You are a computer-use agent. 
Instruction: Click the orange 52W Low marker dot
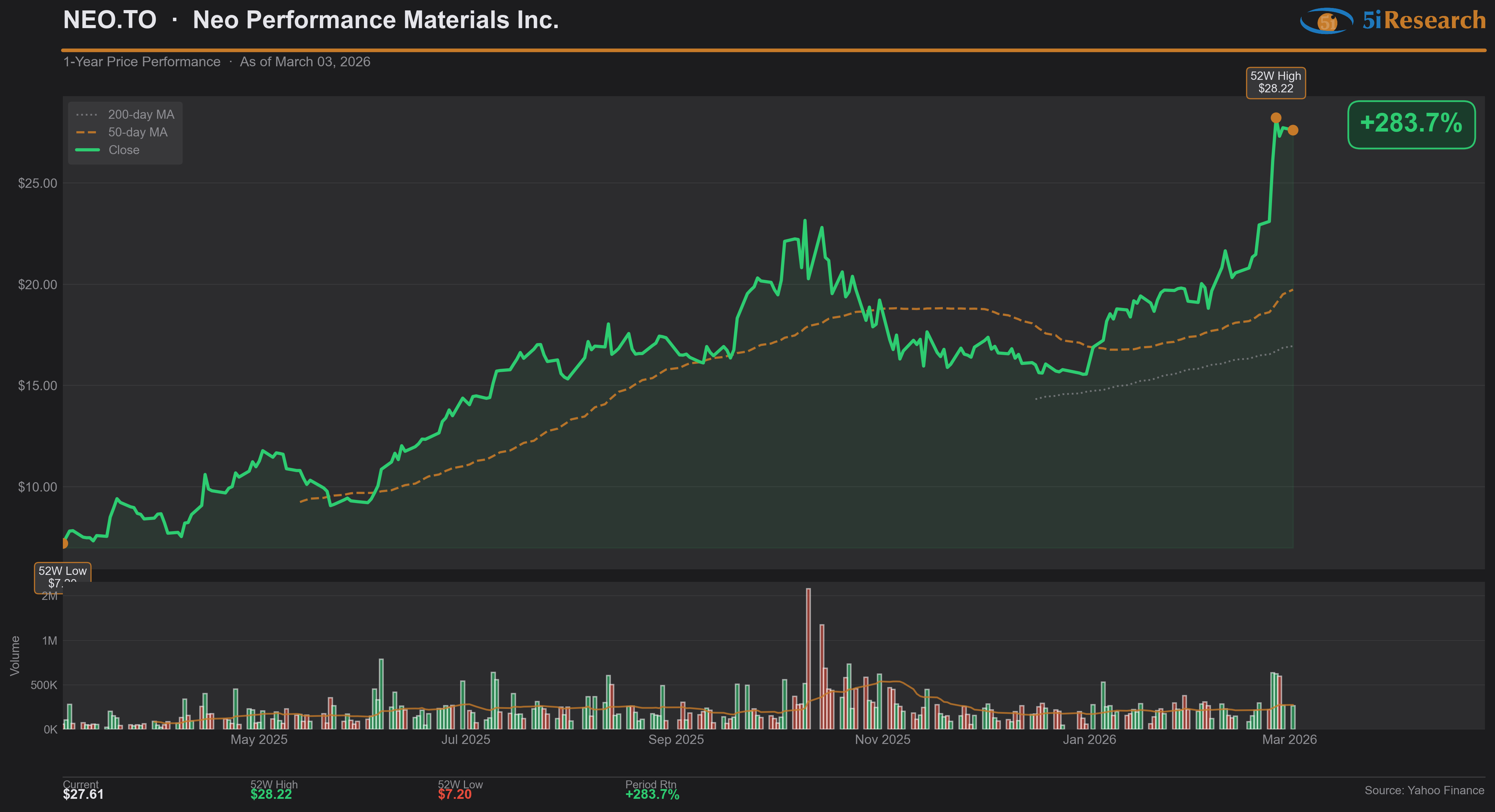click(64, 543)
